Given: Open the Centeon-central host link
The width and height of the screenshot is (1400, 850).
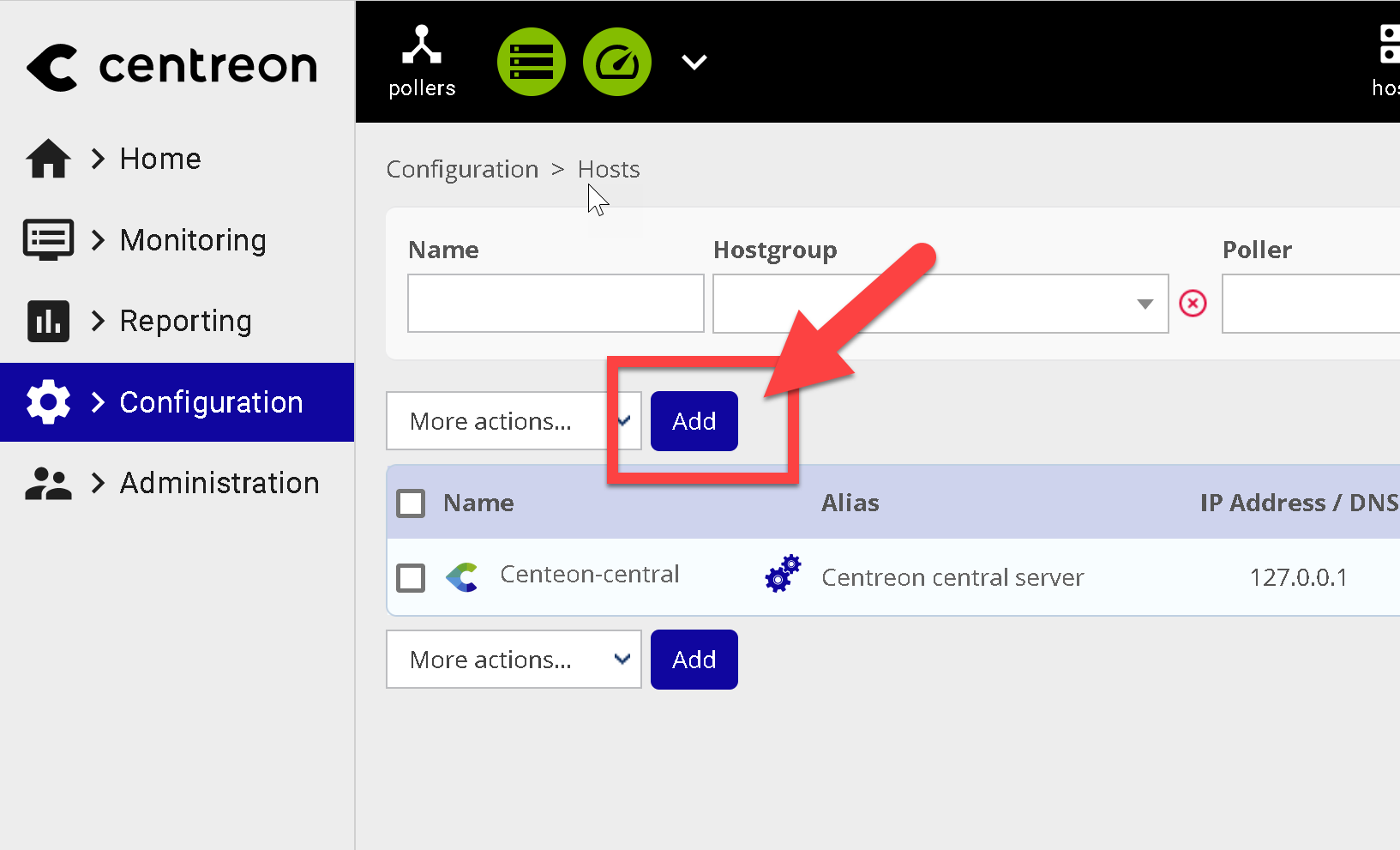Looking at the screenshot, I should [x=590, y=574].
